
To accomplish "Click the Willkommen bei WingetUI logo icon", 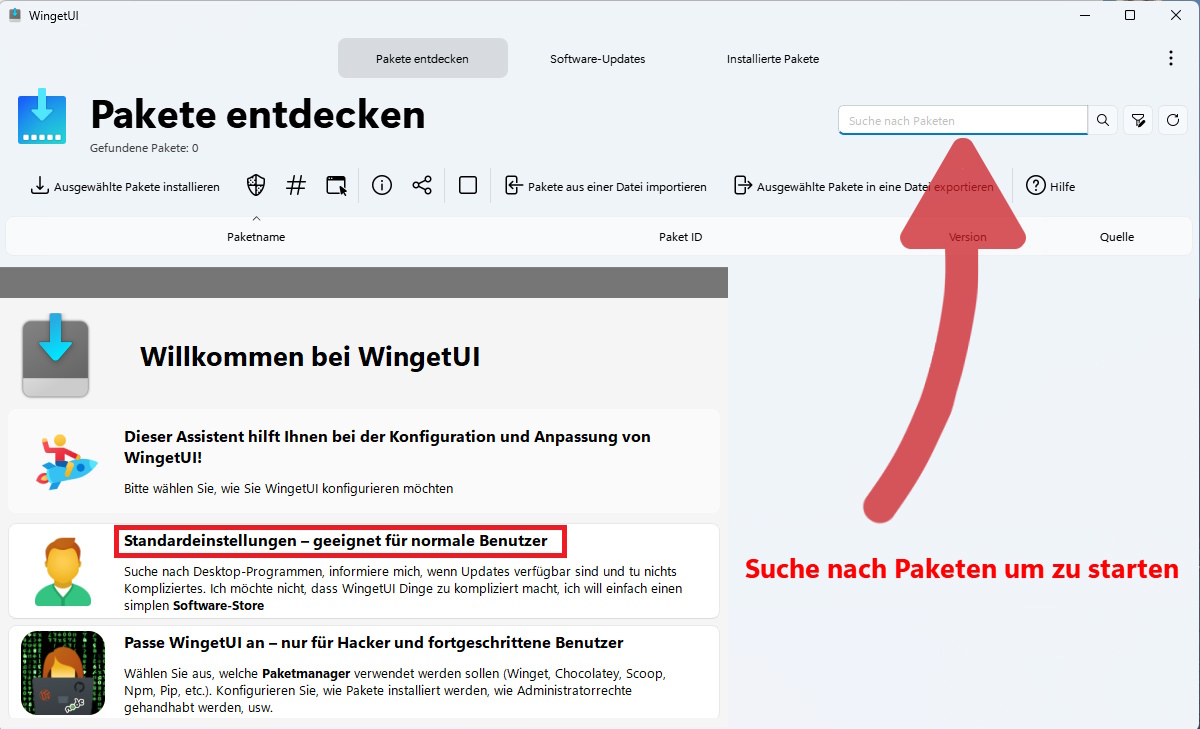I will 56,355.
